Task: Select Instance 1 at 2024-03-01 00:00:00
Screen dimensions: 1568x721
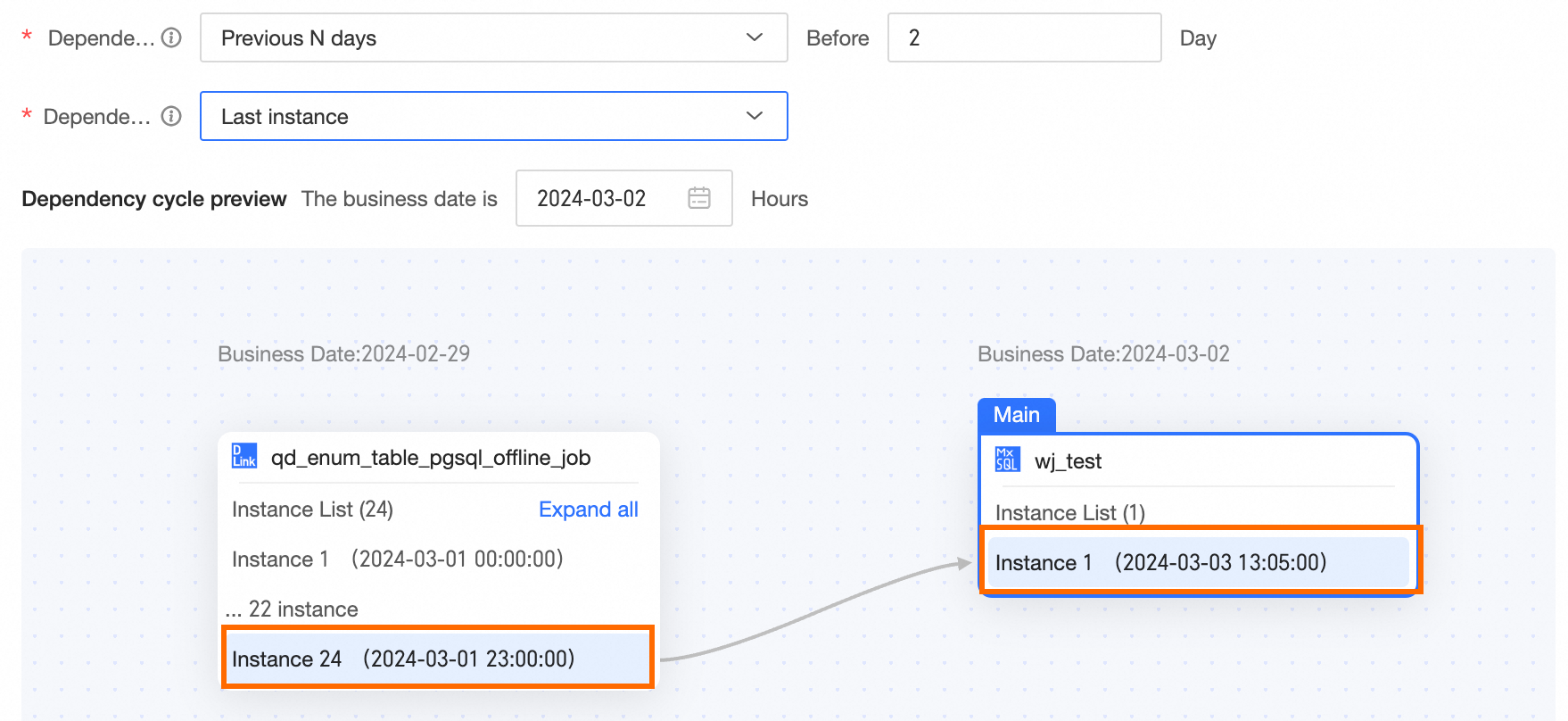Action: 398,559
